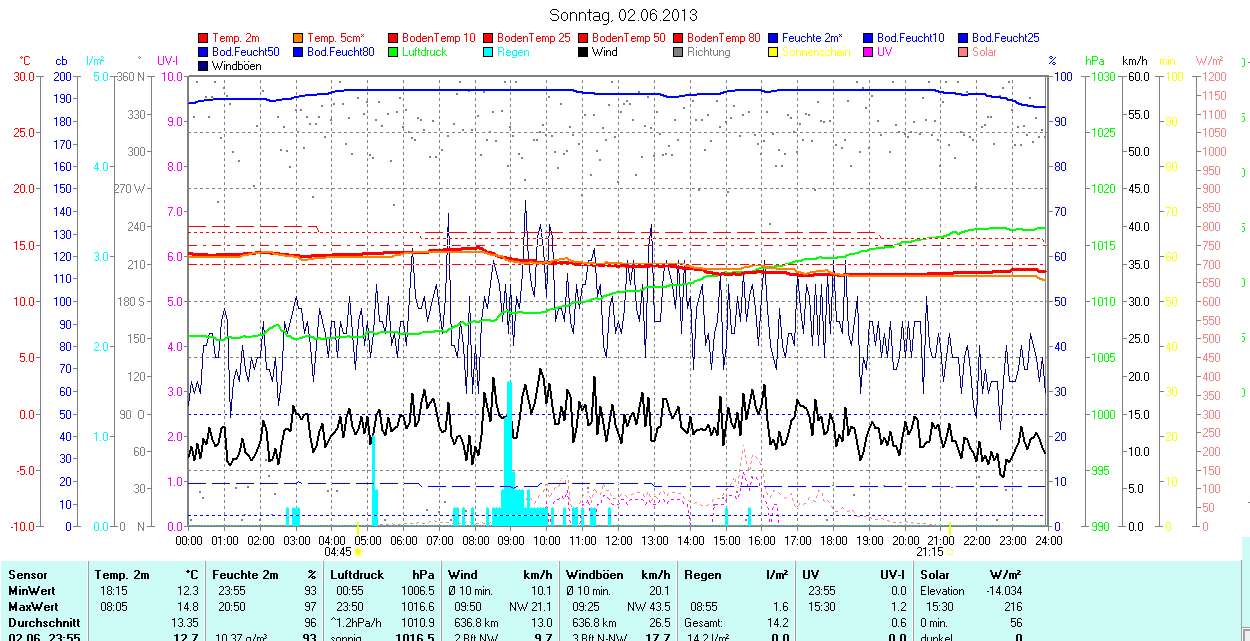Select the black Wind legend square

click(583, 52)
